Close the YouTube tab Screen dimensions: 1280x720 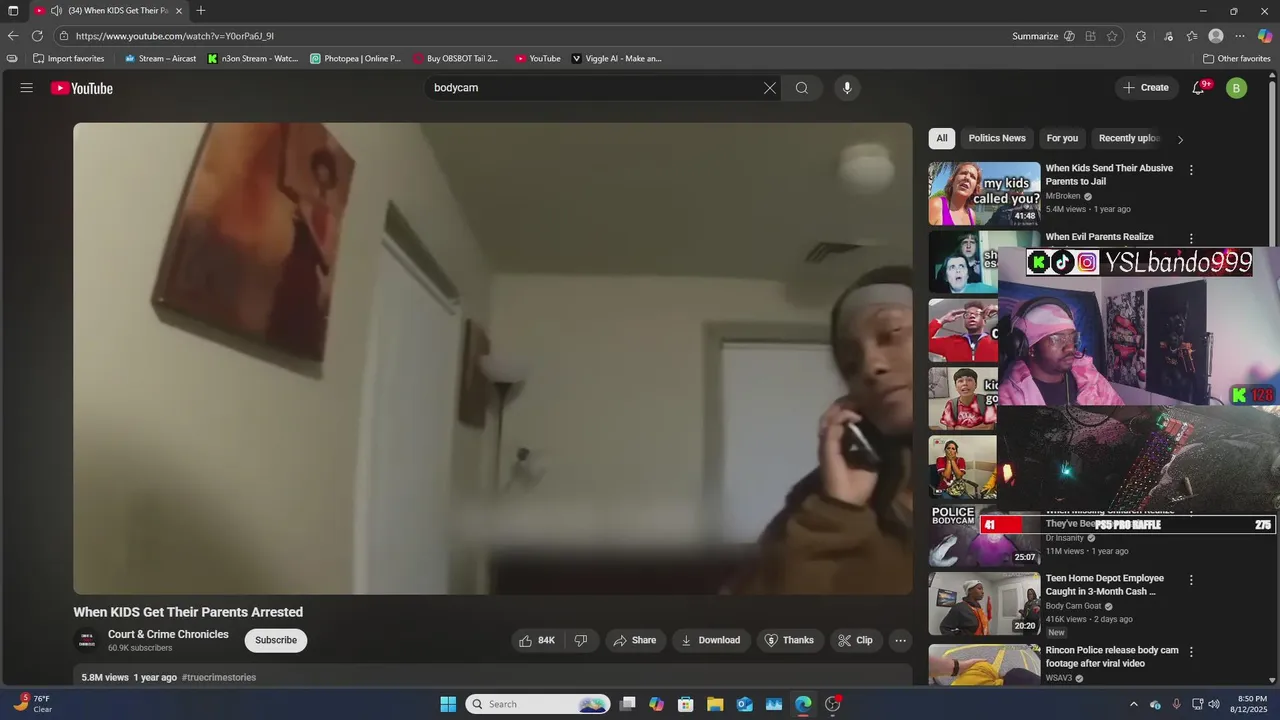point(179,10)
